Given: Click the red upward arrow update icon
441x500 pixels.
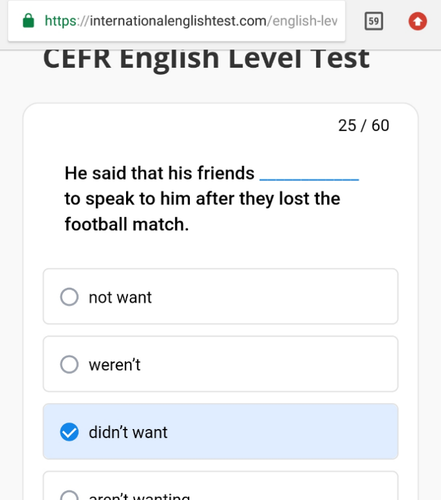Looking at the screenshot, I should click(418, 21).
